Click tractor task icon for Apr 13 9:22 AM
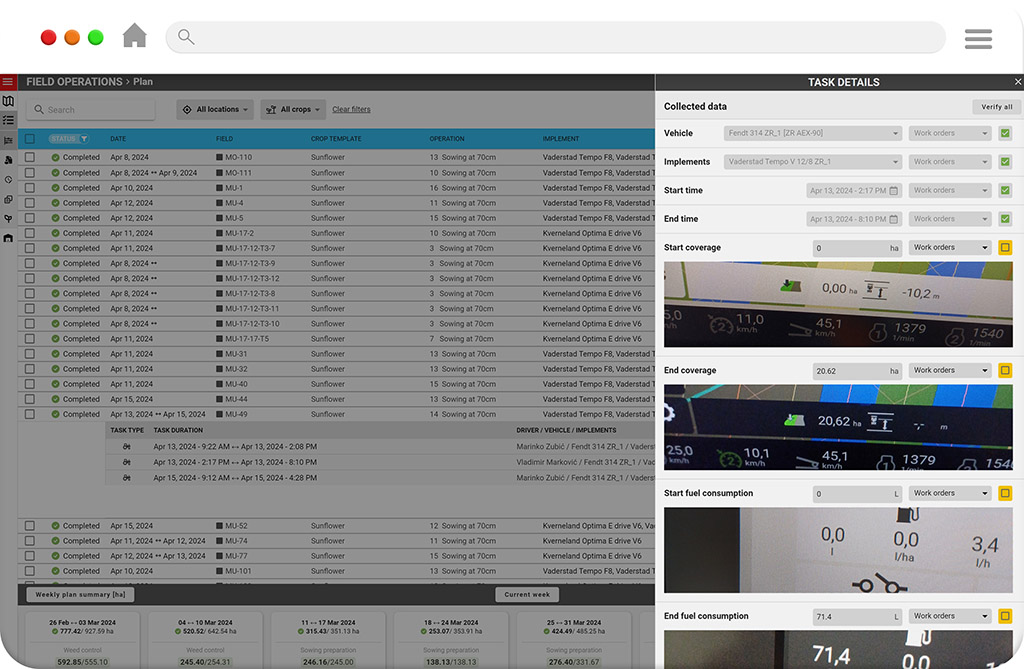1024x669 pixels. 127,447
